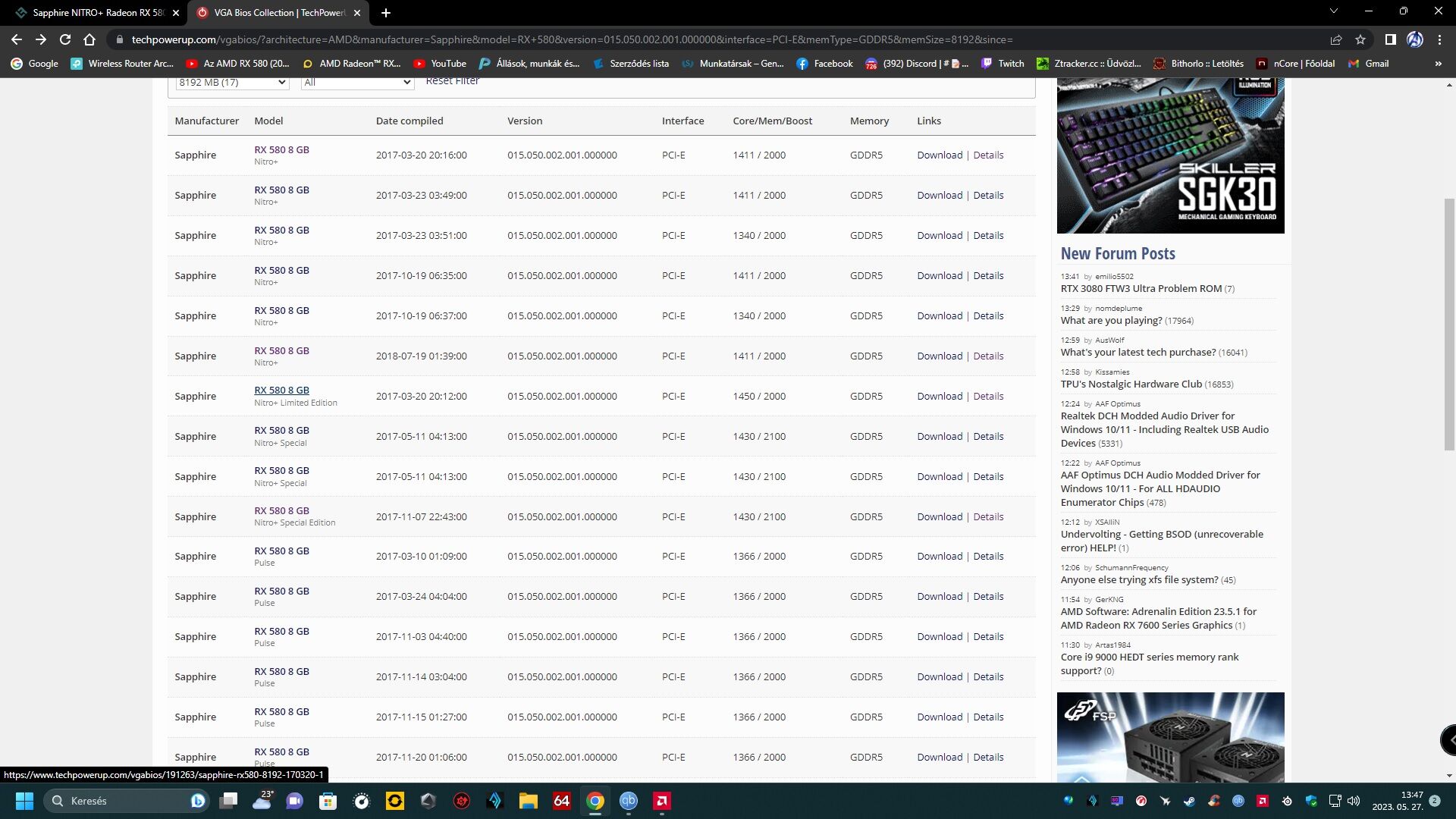Open the Facebook bookmark
This screenshot has width=1456, height=819.
pyautogui.click(x=825, y=64)
